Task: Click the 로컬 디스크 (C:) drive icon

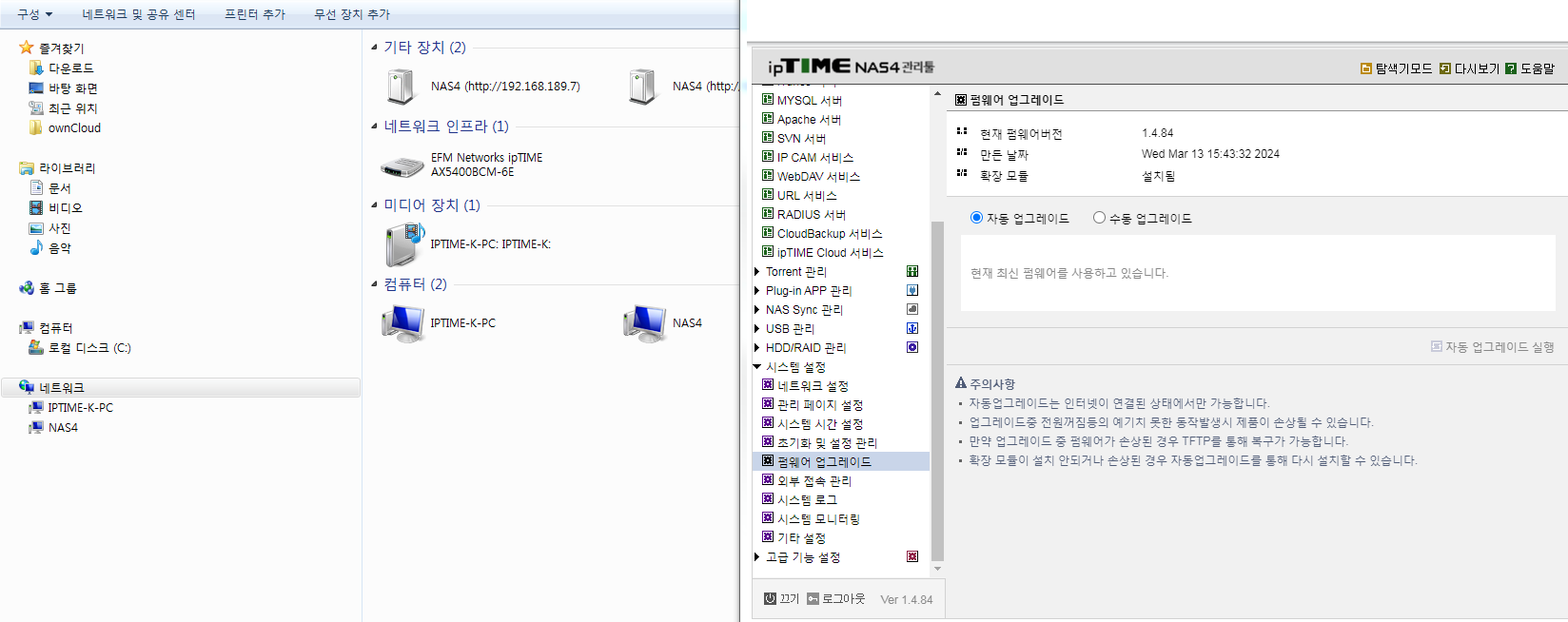Action: point(36,348)
